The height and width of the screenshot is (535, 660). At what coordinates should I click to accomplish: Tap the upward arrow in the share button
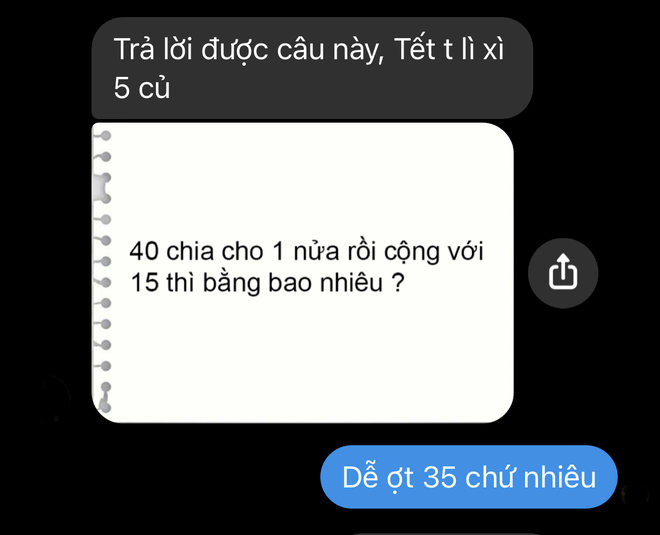pyautogui.click(x=563, y=265)
